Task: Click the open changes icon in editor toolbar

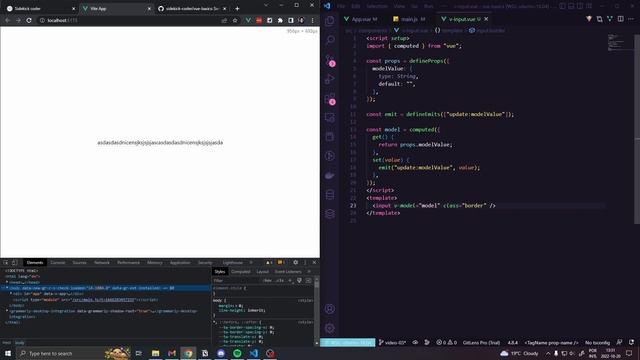Action: (x=599, y=19)
